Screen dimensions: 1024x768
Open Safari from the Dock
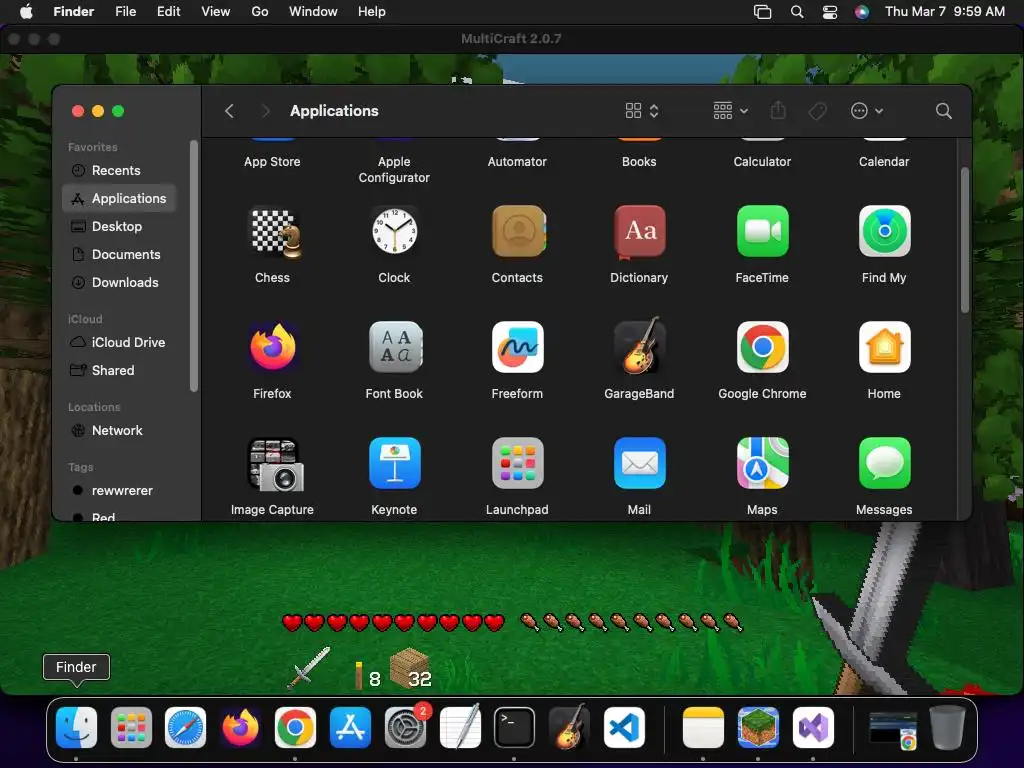[185, 728]
